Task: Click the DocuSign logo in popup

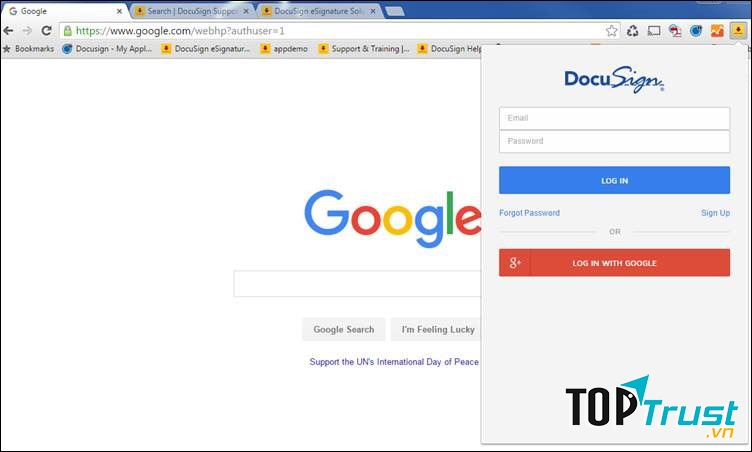Action: 614,79
